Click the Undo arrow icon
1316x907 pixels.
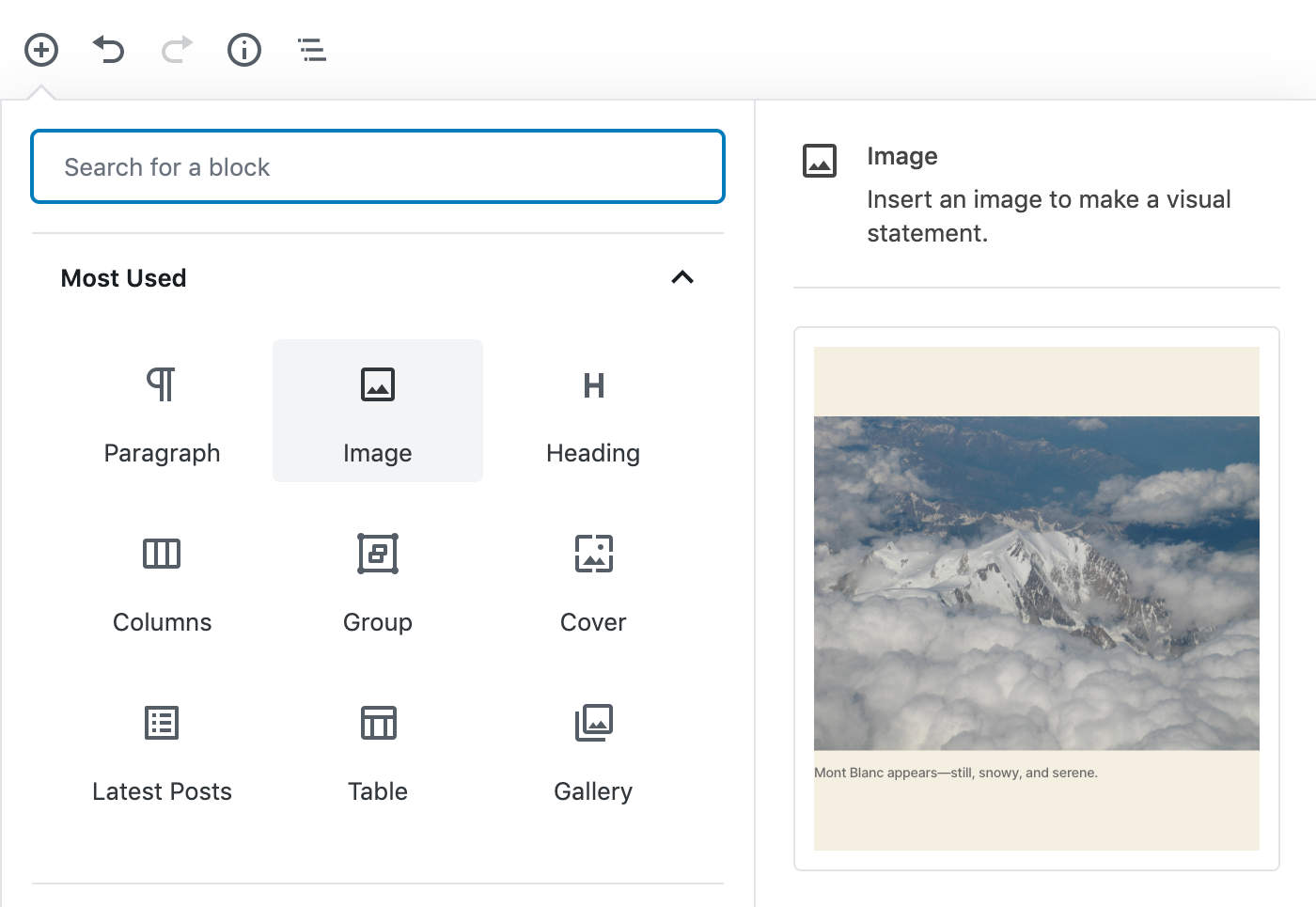tap(108, 50)
